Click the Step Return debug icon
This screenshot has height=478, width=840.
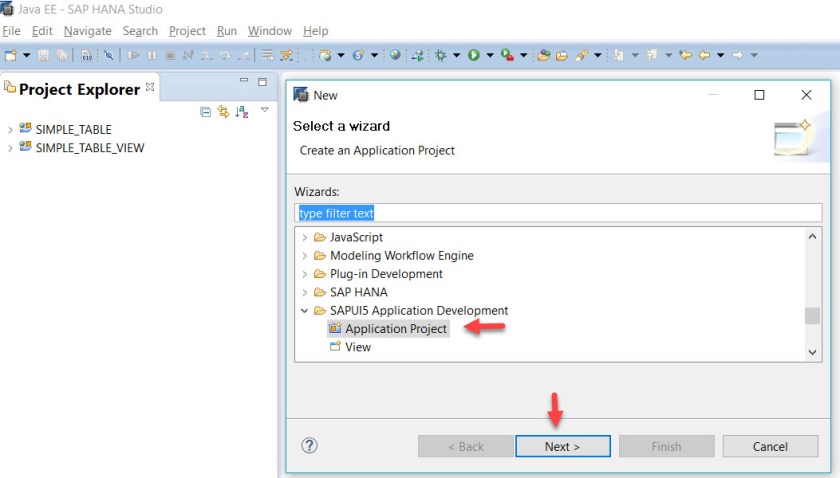pos(244,55)
